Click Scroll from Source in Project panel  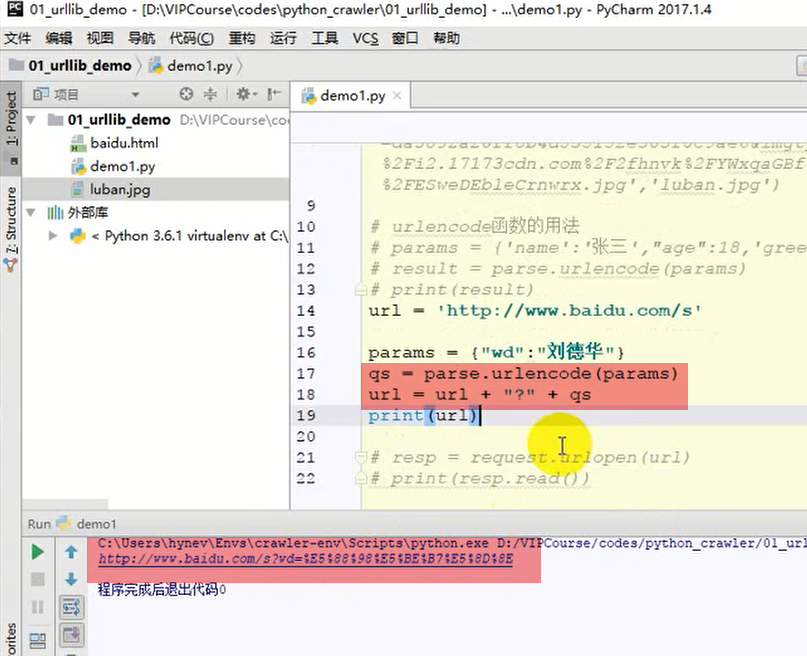click(x=186, y=93)
